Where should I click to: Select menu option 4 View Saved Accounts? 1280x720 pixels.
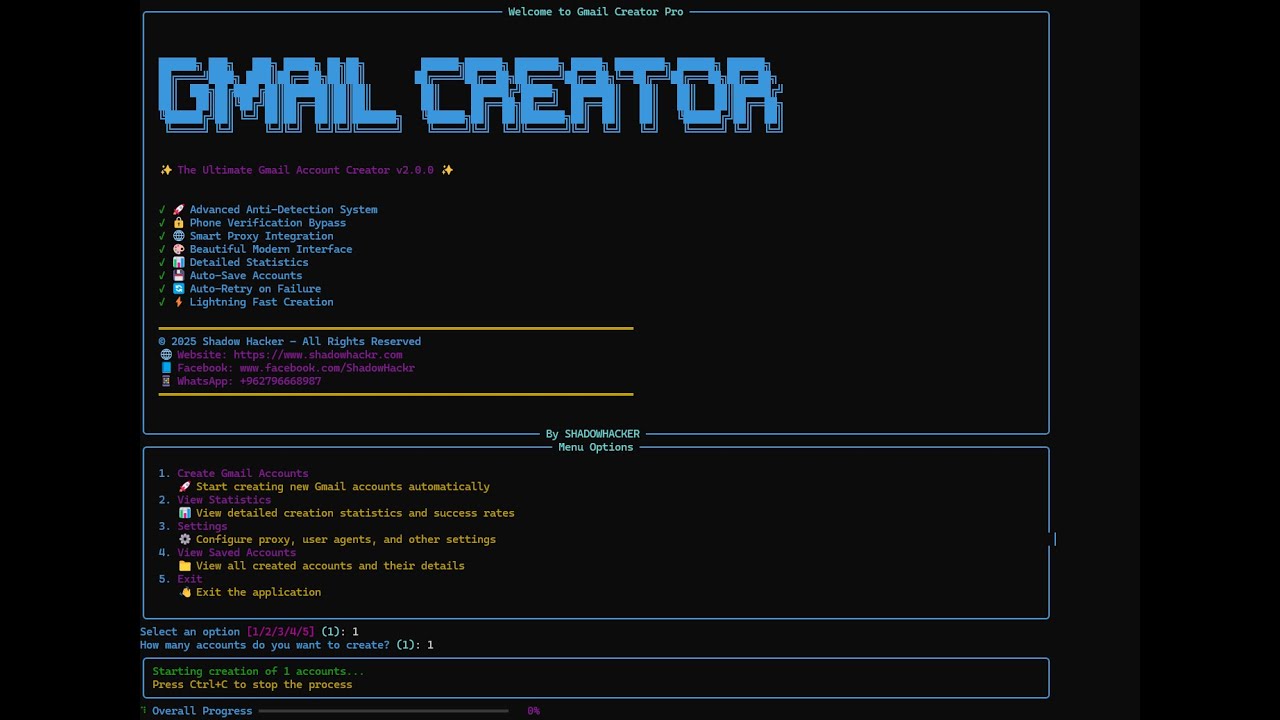point(237,552)
